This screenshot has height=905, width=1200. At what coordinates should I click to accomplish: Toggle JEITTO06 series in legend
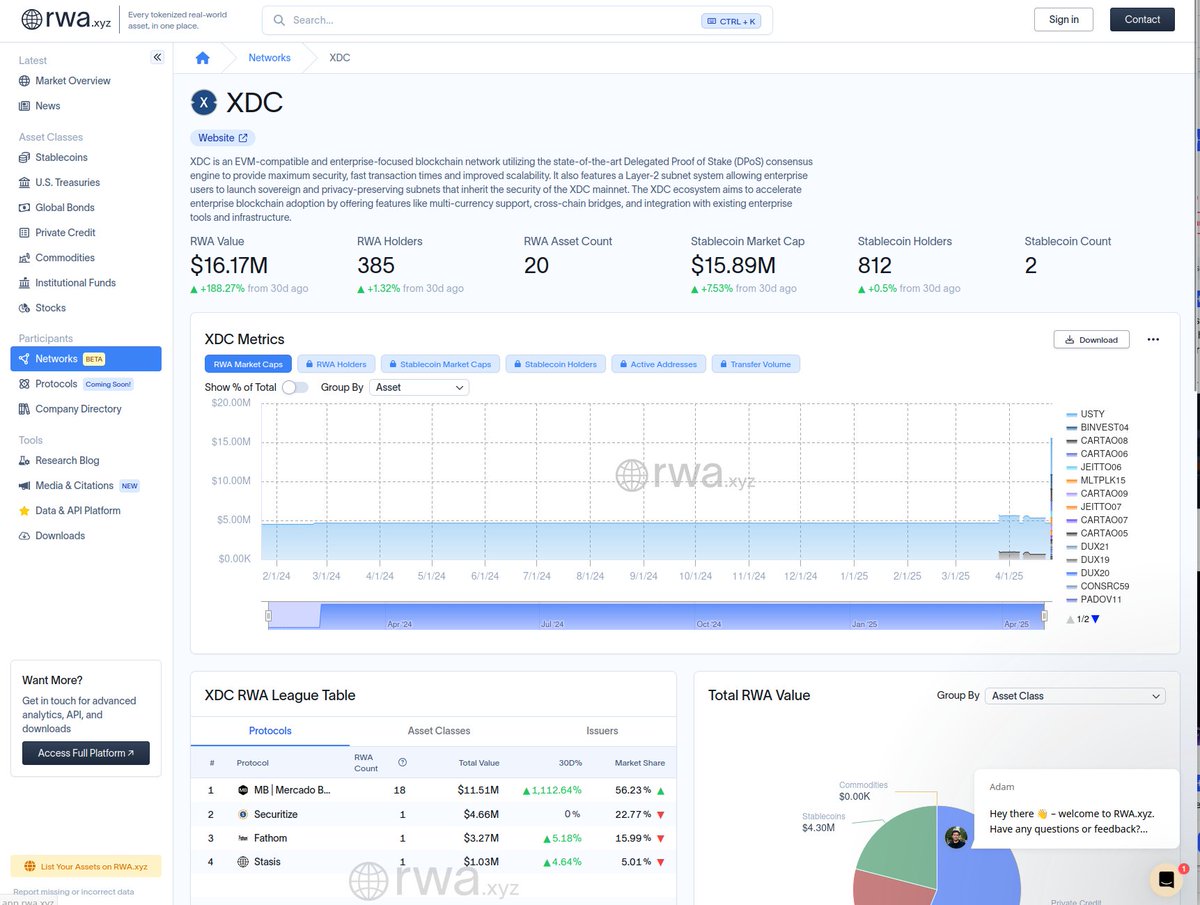(1094, 467)
